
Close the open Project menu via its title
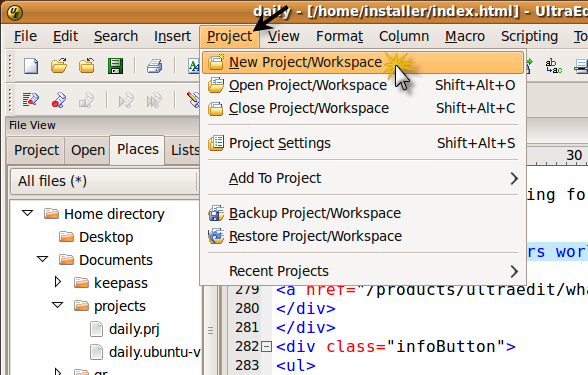point(230,37)
